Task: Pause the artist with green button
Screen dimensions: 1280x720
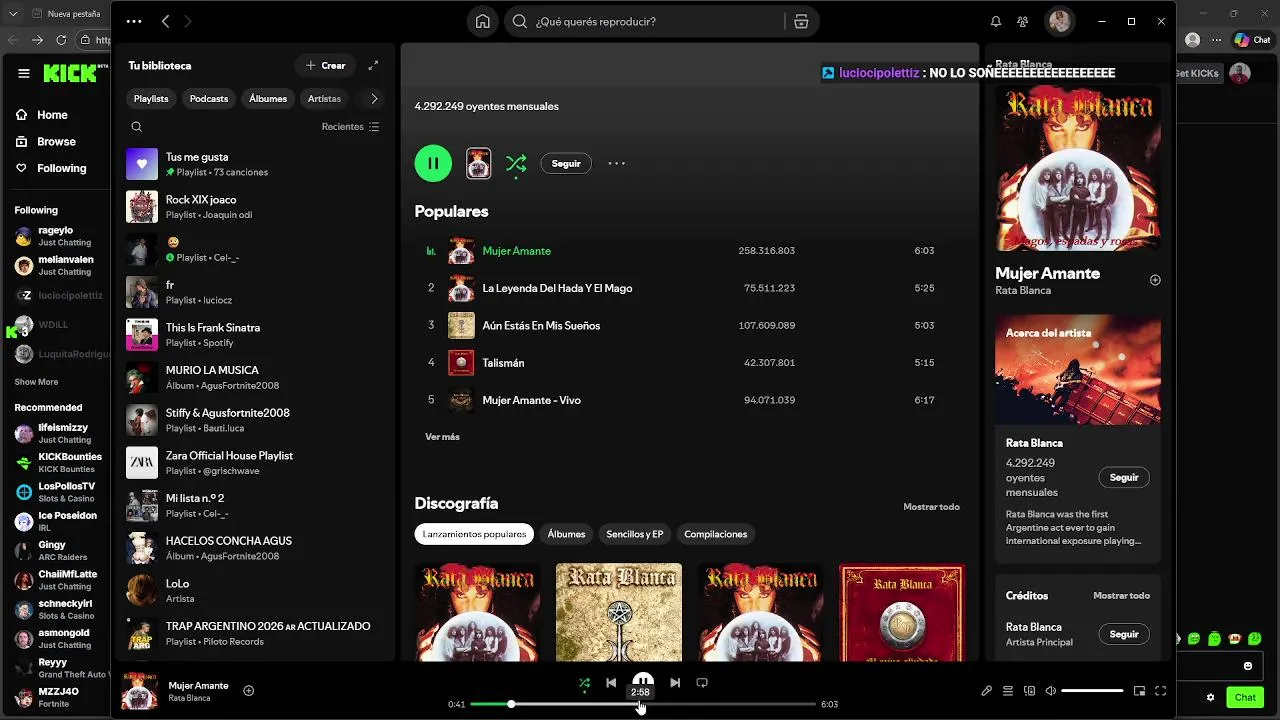Action: (433, 163)
